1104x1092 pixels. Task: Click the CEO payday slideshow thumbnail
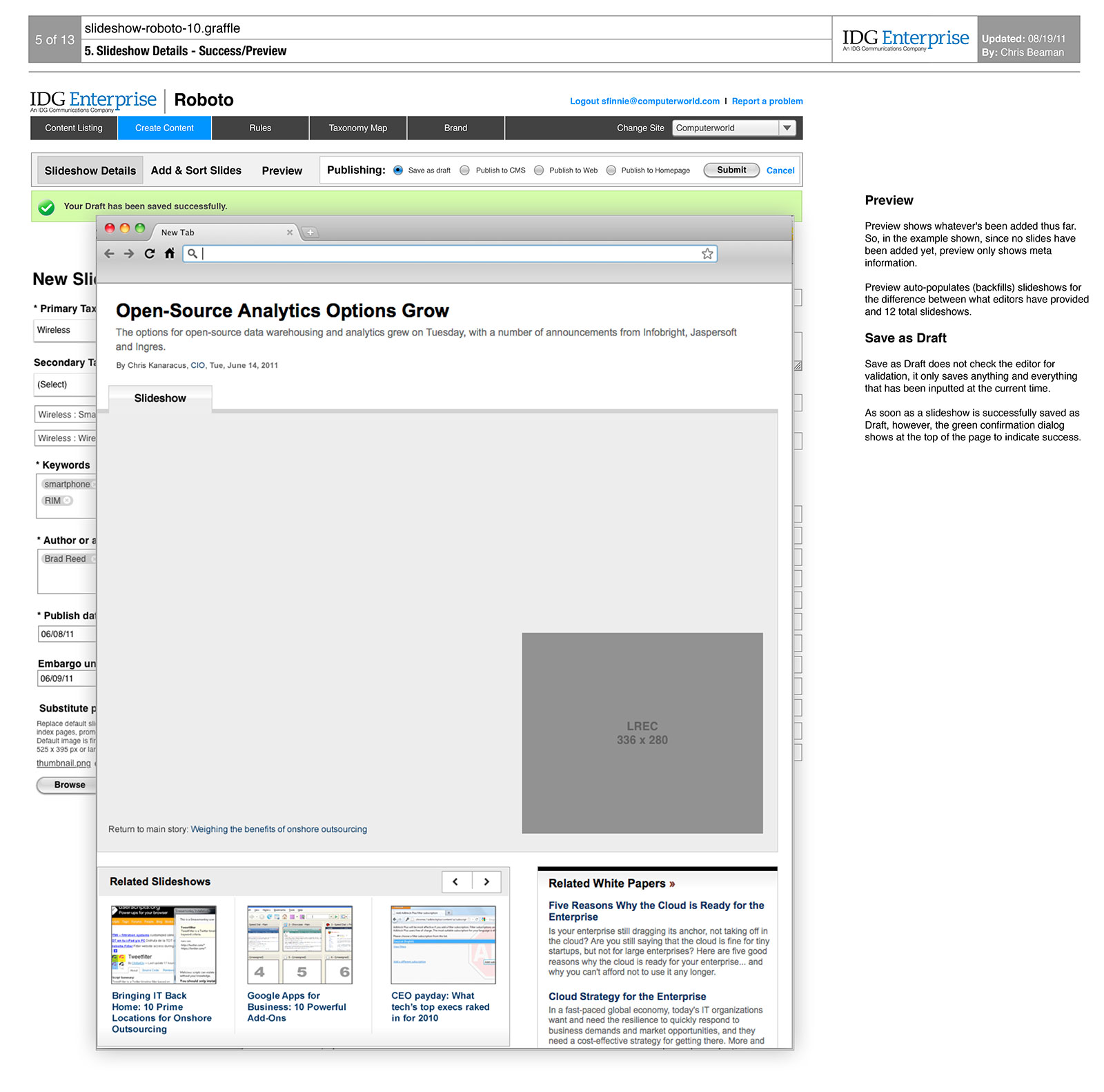444,945
